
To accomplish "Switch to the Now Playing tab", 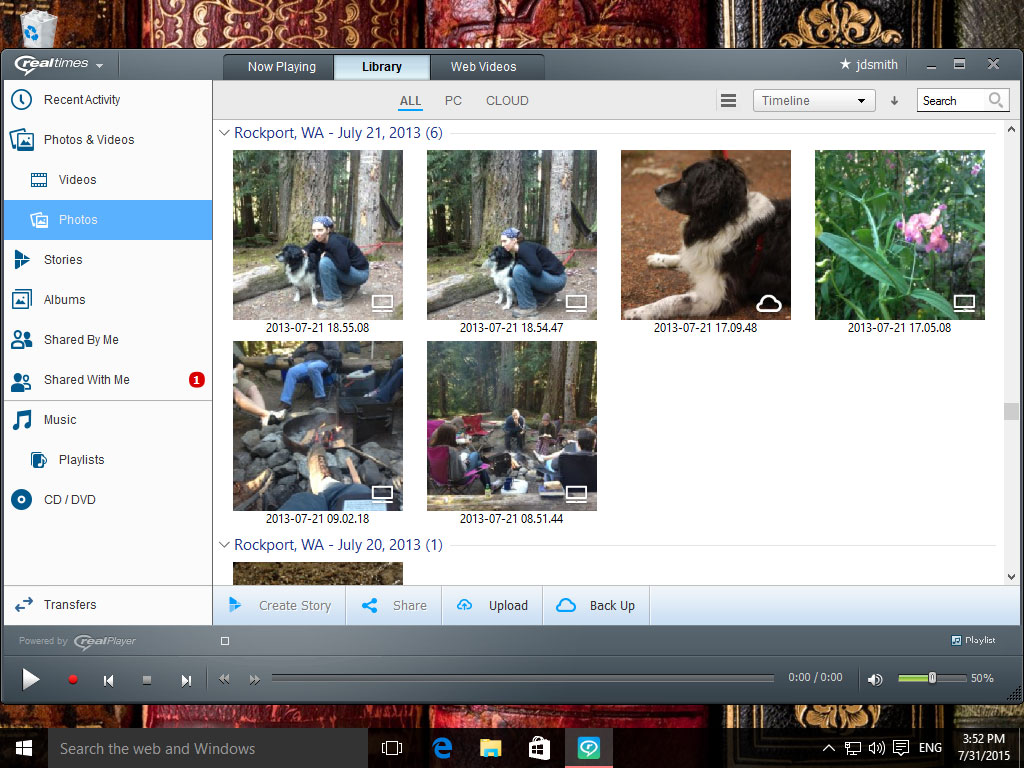I will 281,67.
